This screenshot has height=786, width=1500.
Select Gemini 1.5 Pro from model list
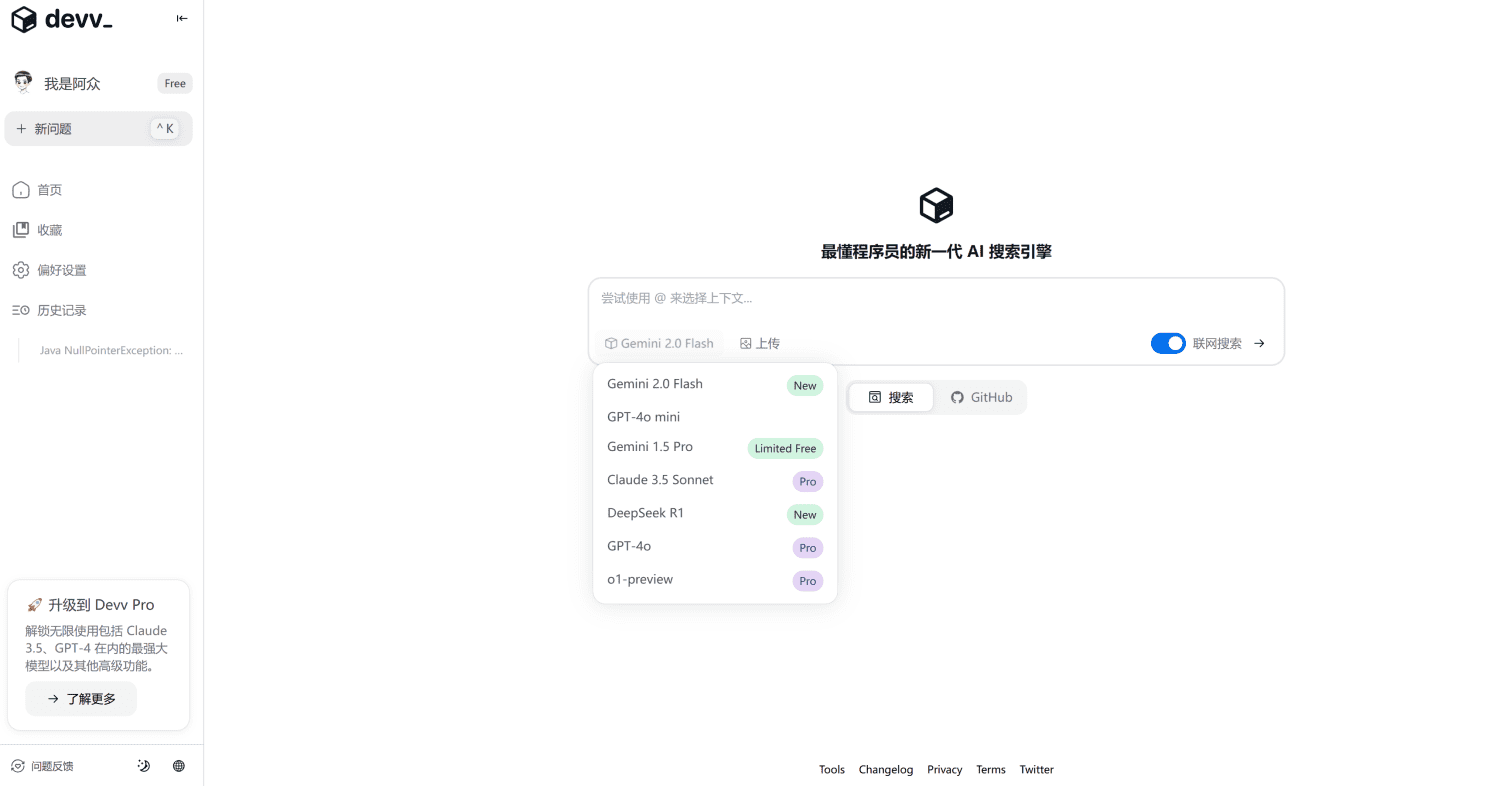pyautogui.click(x=715, y=448)
